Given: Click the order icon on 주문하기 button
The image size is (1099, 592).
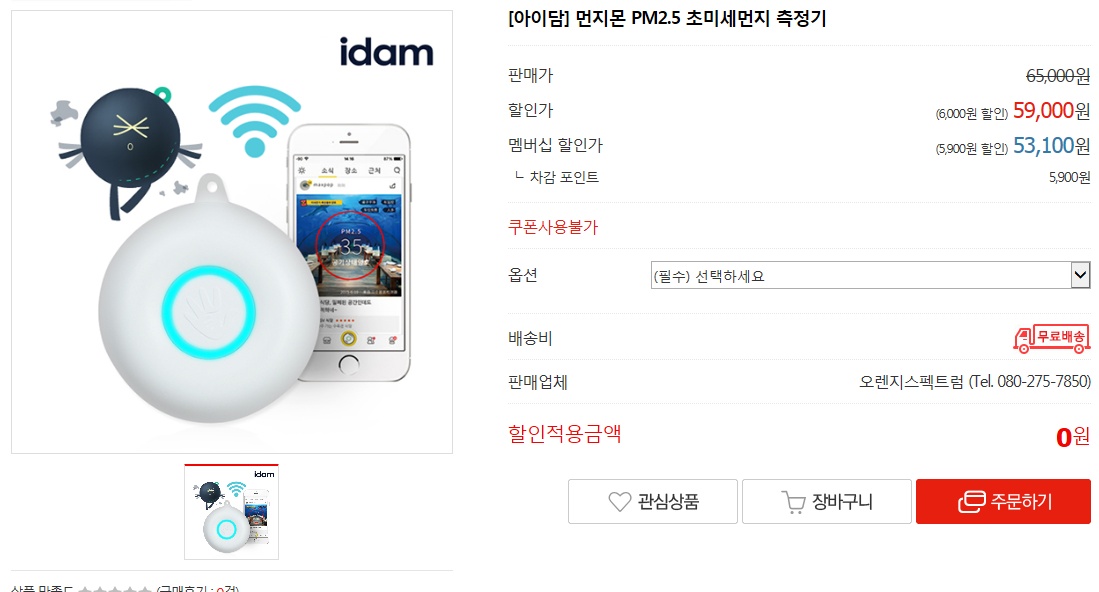Looking at the screenshot, I should coord(971,502).
